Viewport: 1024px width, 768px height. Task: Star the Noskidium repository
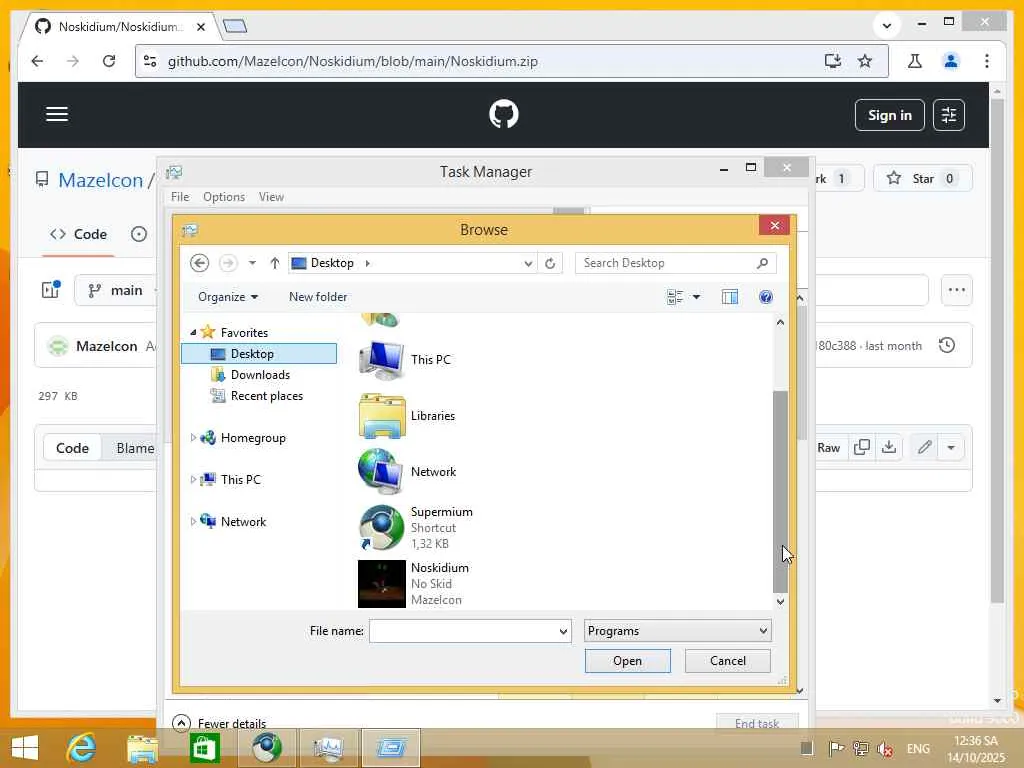coord(921,178)
